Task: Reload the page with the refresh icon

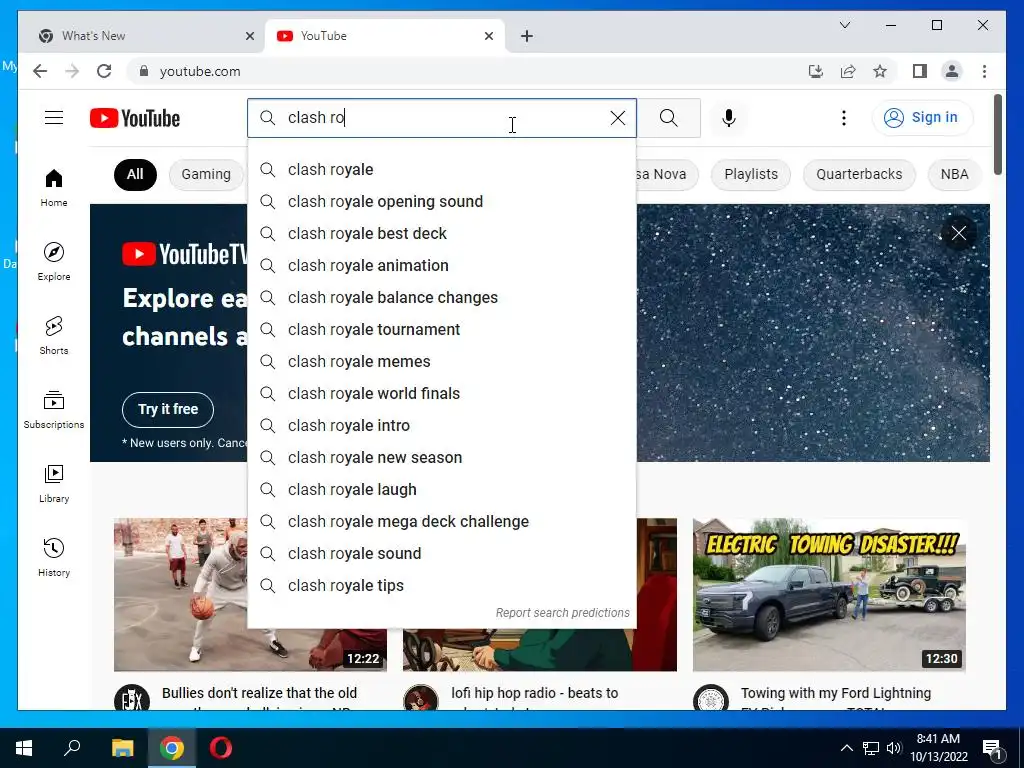Action: pos(104,71)
